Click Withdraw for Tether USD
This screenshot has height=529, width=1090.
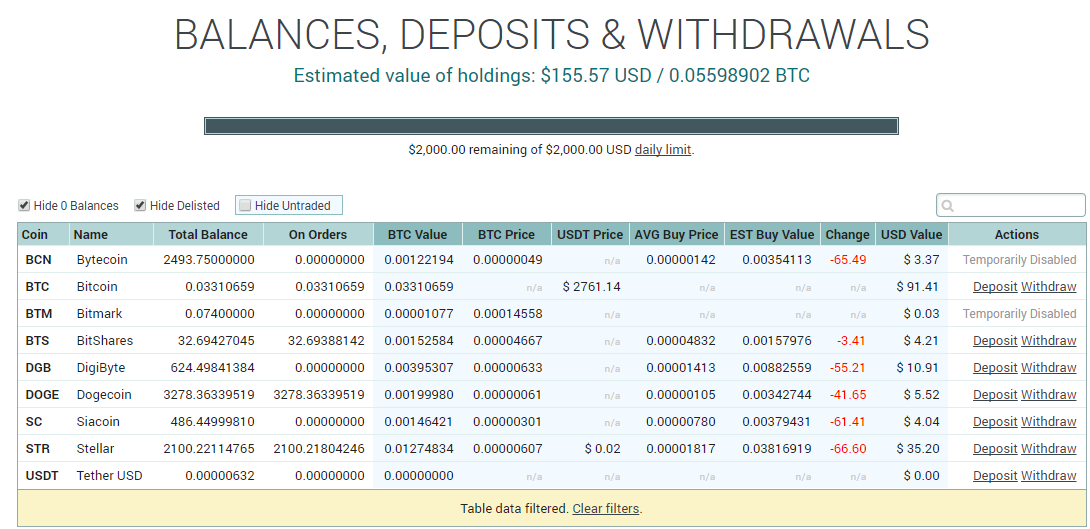(1048, 475)
